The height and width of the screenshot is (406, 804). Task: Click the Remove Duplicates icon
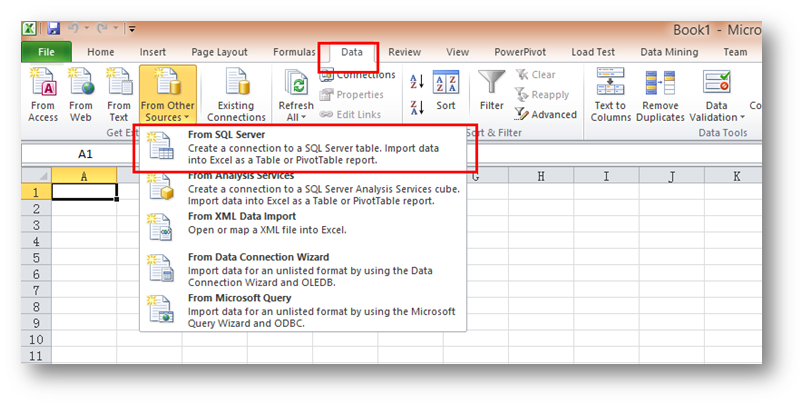[660, 82]
